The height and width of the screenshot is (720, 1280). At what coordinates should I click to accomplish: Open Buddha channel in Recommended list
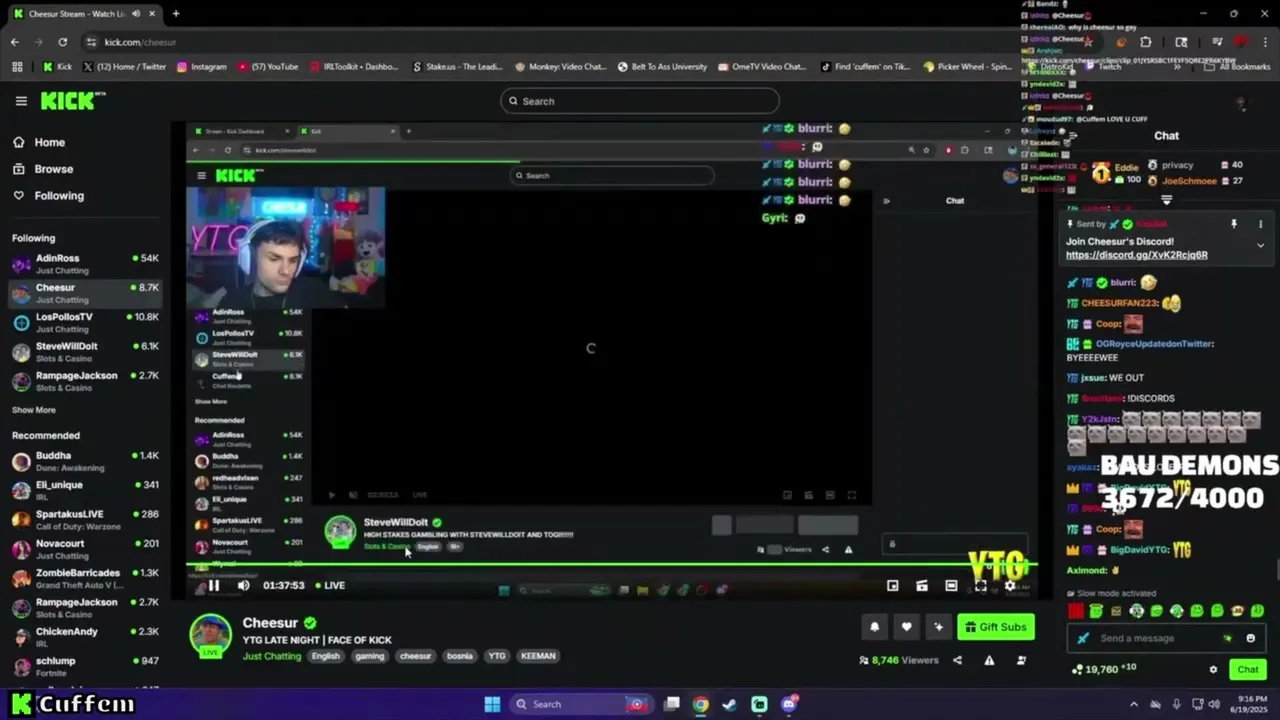click(x=85, y=461)
